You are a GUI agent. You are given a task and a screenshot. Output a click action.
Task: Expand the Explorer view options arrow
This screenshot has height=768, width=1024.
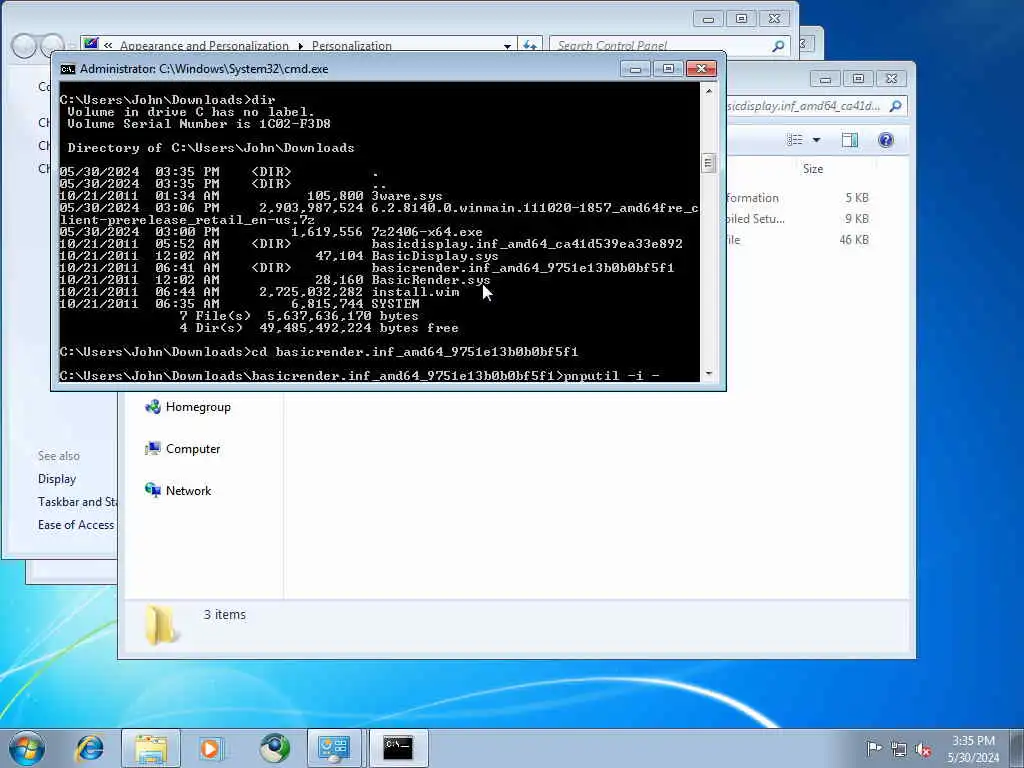point(816,140)
